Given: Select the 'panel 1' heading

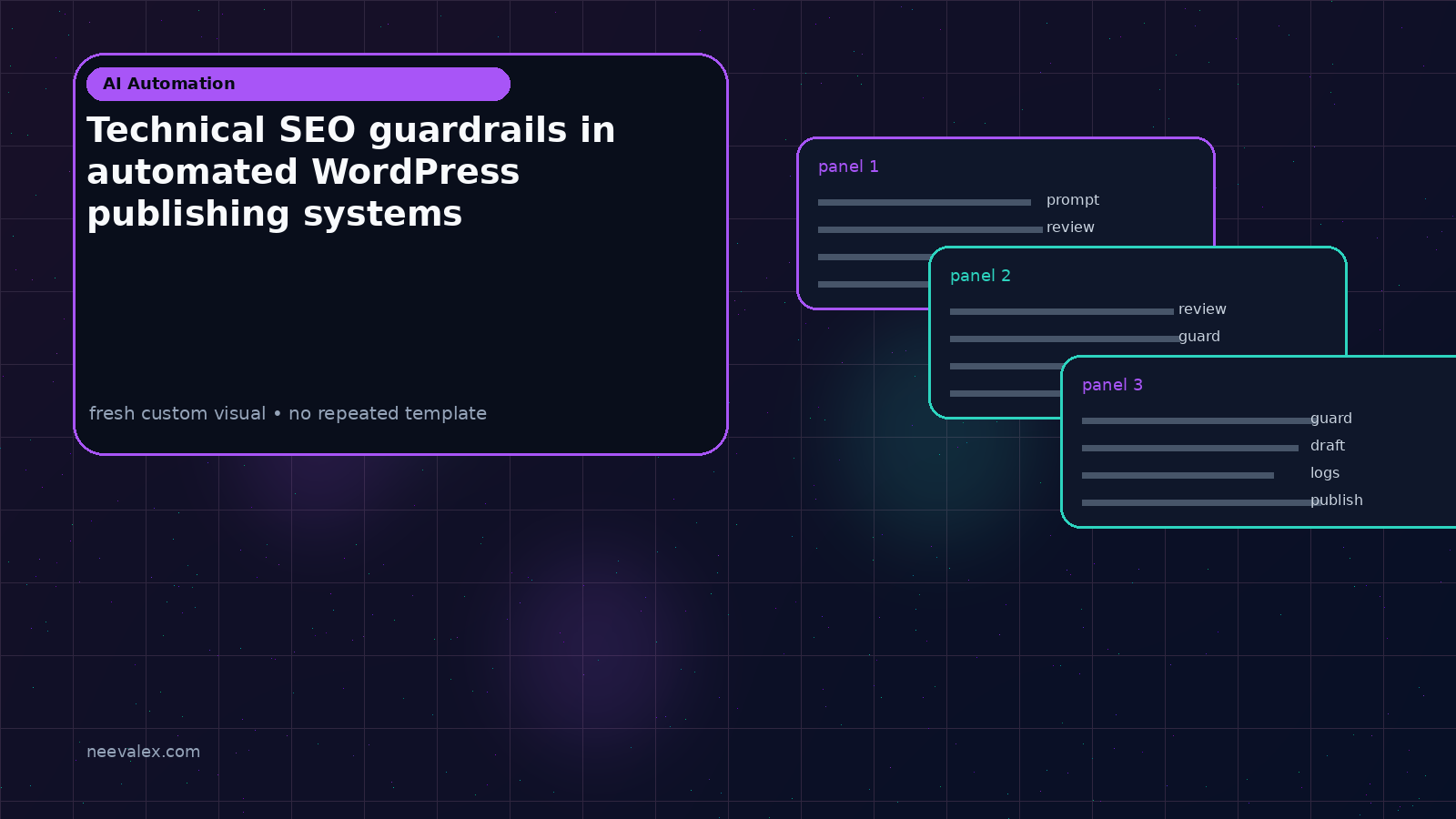Looking at the screenshot, I should [848, 167].
